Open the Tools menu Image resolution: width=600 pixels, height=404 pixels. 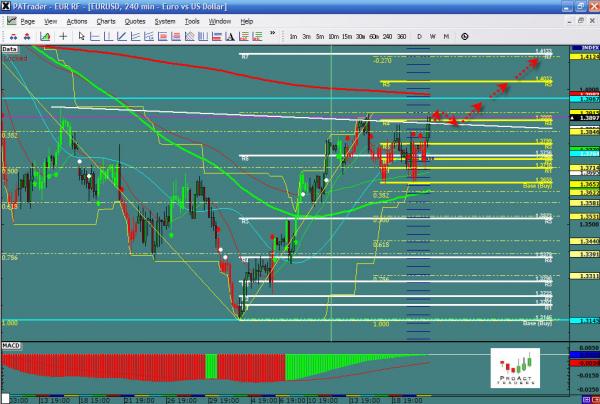pyautogui.click(x=192, y=21)
